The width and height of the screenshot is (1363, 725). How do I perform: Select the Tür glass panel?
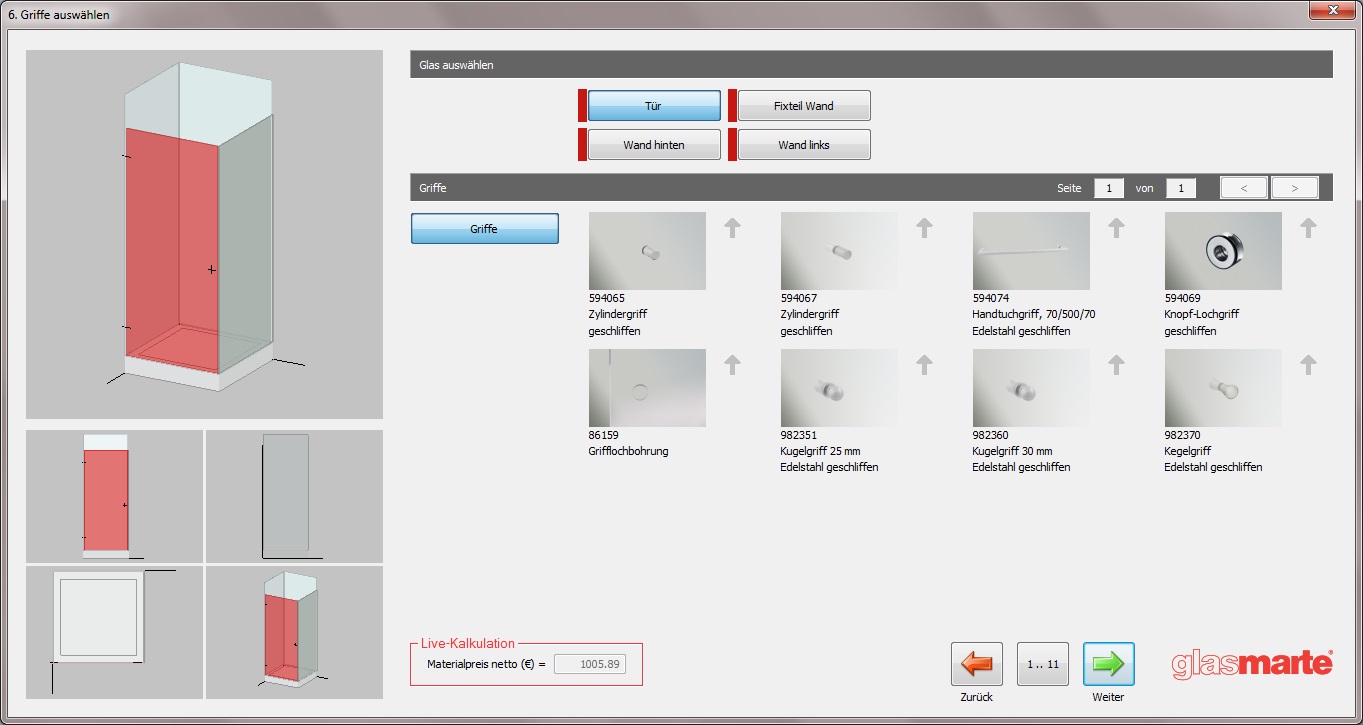point(653,106)
